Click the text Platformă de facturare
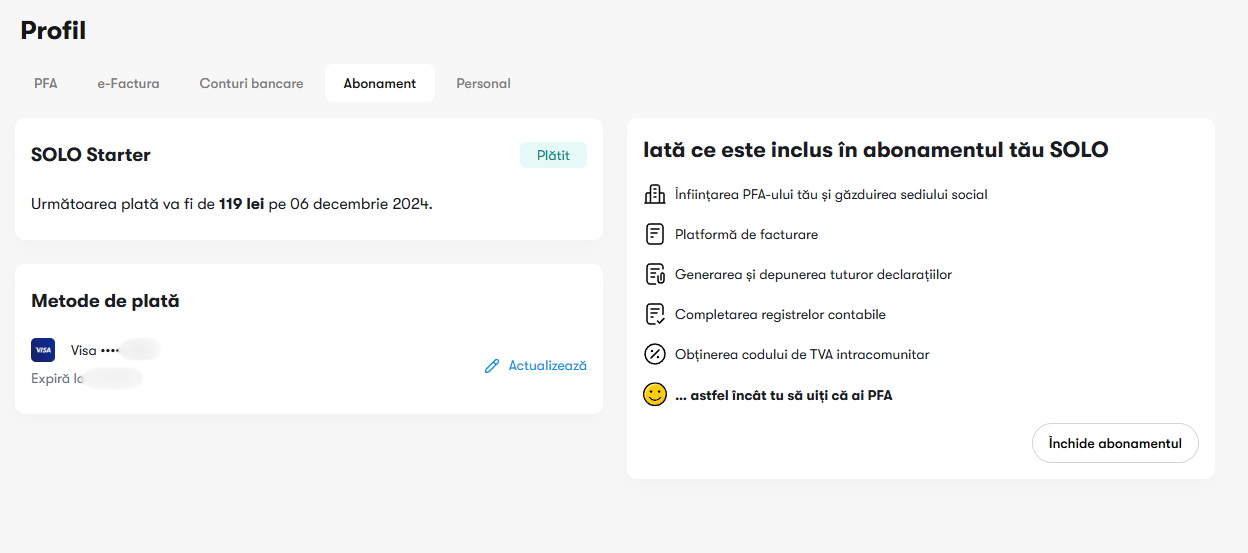1248x553 pixels. (x=746, y=234)
